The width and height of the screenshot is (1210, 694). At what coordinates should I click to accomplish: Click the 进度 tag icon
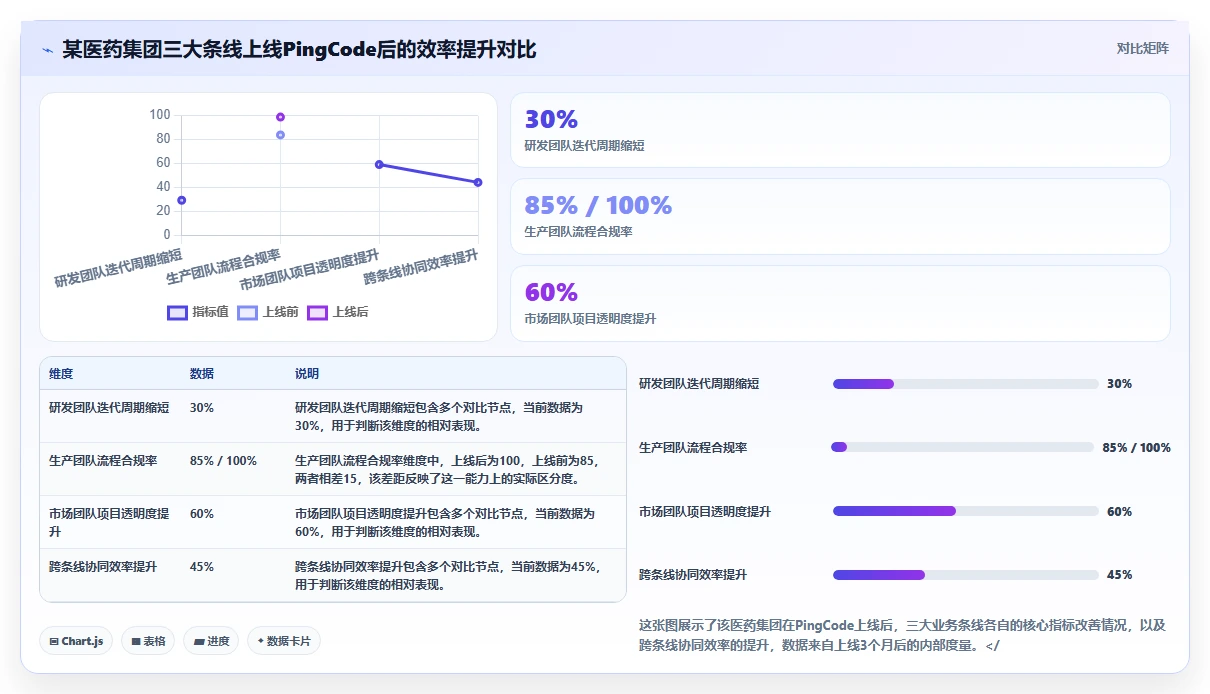(199, 642)
